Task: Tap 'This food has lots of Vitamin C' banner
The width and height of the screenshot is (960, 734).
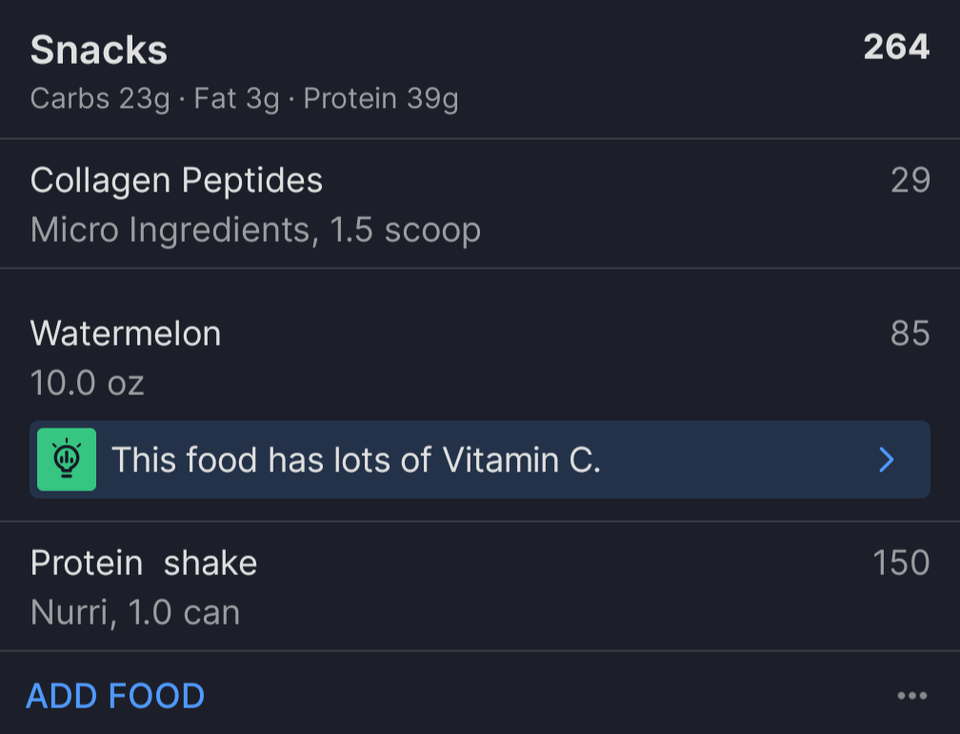Action: click(x=480, y=459)
